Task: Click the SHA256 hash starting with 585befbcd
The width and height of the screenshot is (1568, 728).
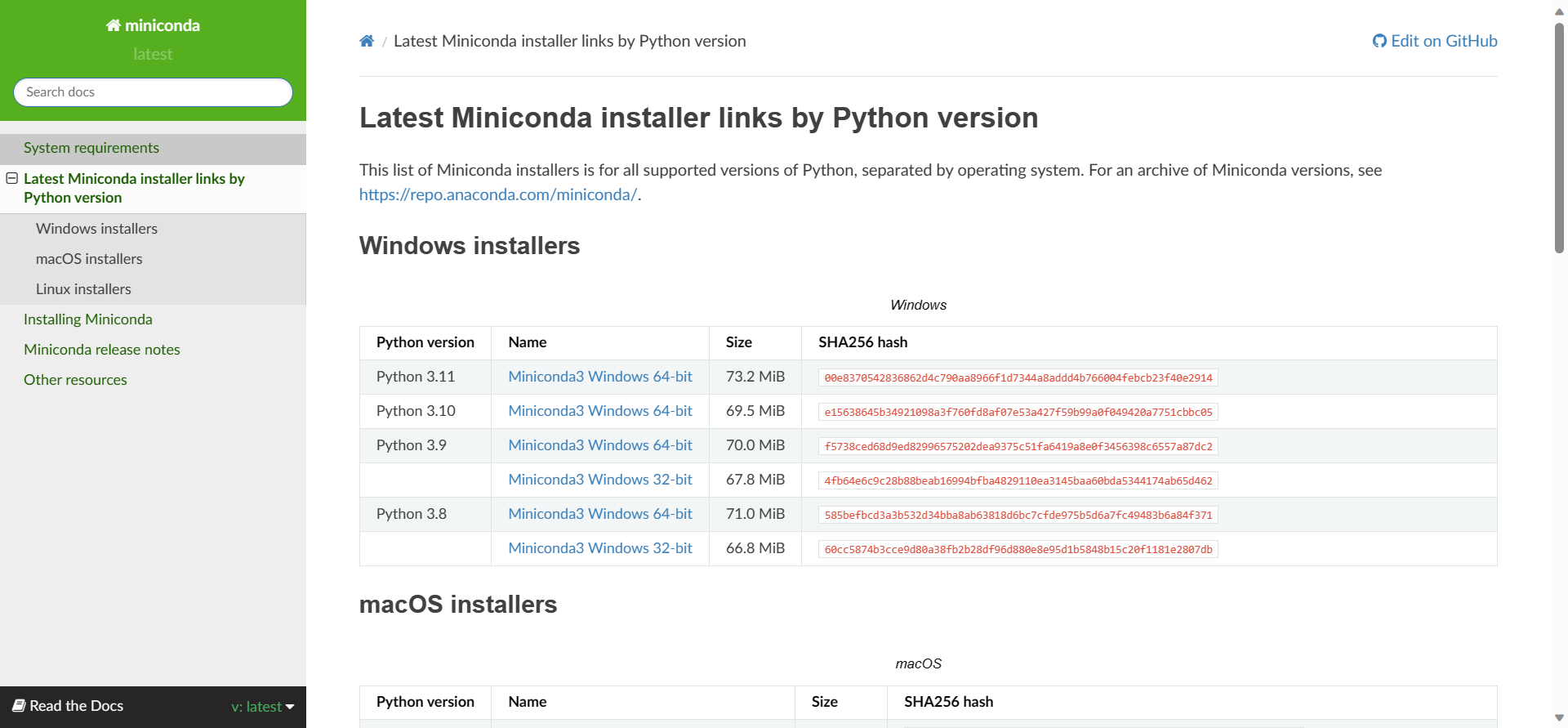Action: click(1018, 515)
